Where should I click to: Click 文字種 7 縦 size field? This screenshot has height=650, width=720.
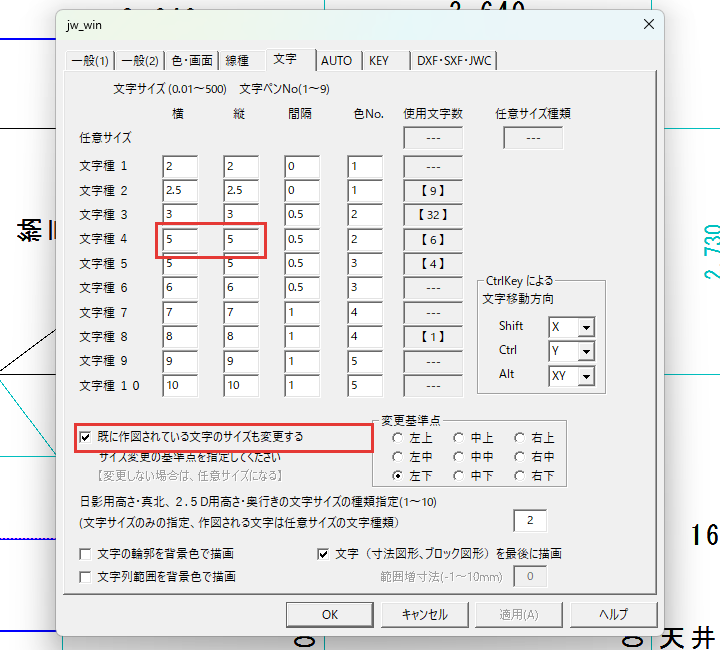tap(241, 313)
